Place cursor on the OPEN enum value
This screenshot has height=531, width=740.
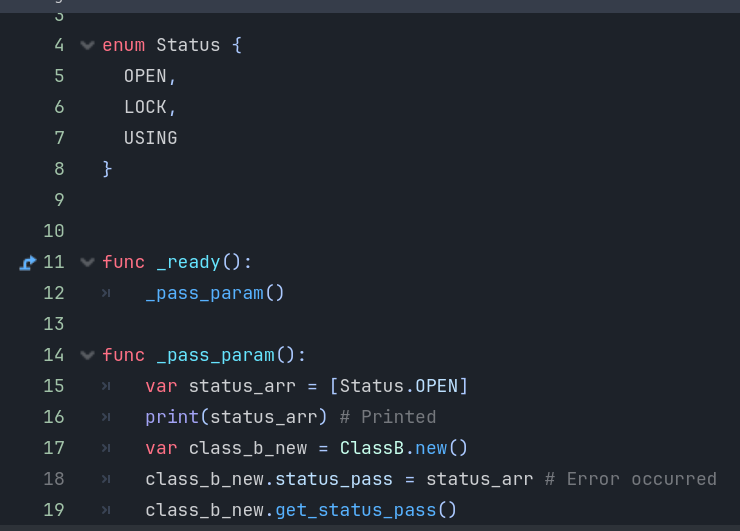coord(145,76)
